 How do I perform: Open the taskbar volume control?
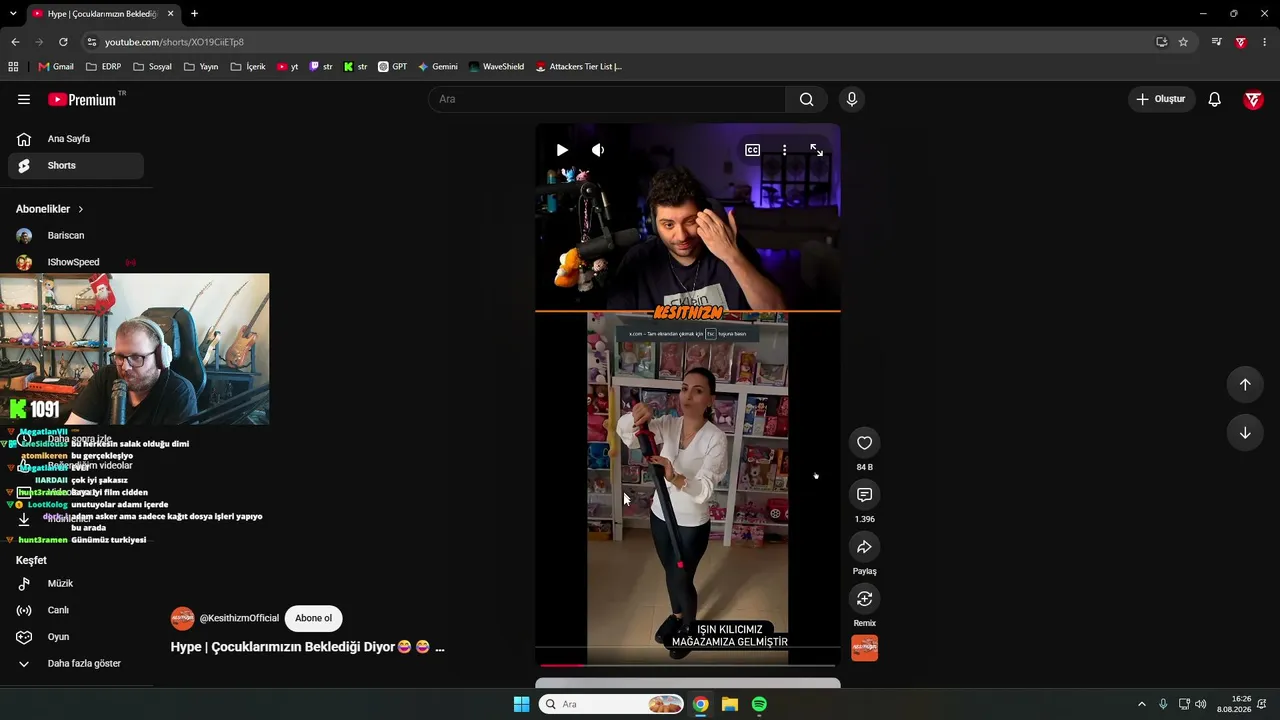tap(1200, 704)
